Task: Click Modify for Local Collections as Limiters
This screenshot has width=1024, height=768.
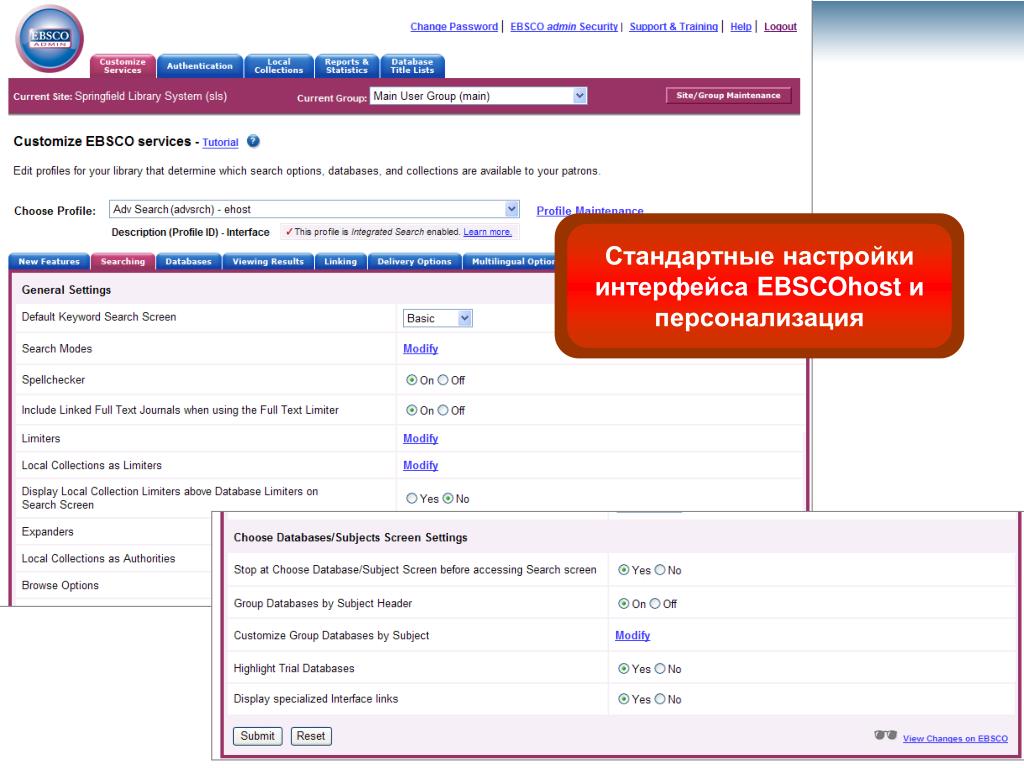Action: tap(421, 466)
